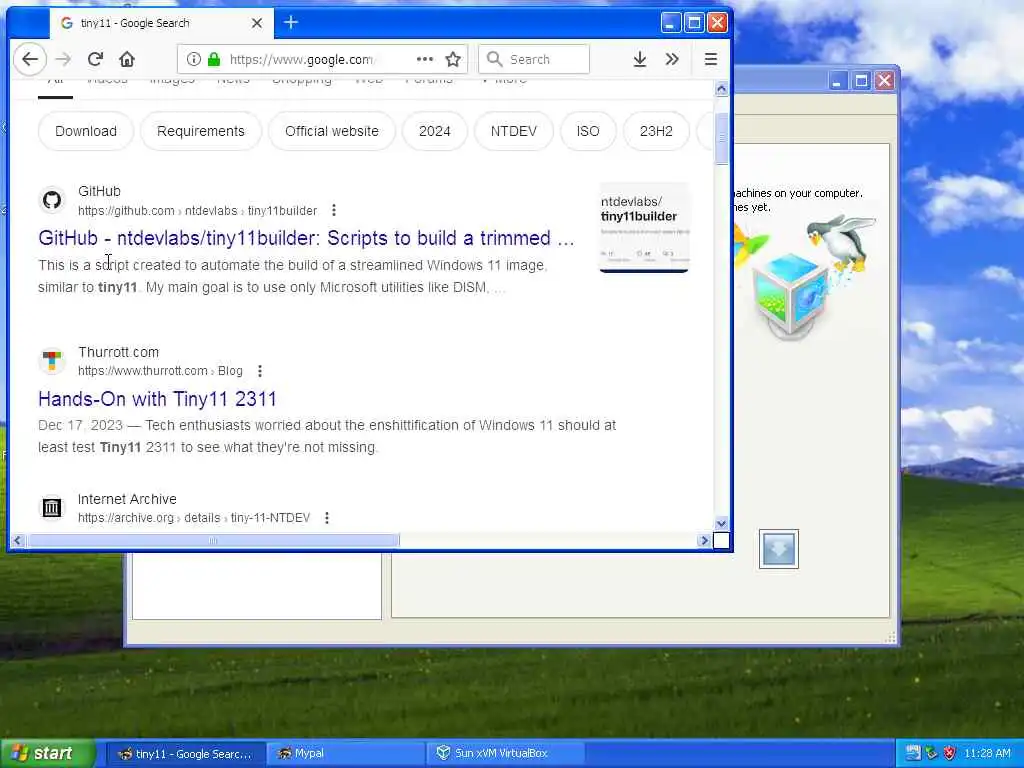This screenshot has height=768, width=1024.
Task: Open options for the GitHub result
Action: pyautogui.click(x=334, y=210)
